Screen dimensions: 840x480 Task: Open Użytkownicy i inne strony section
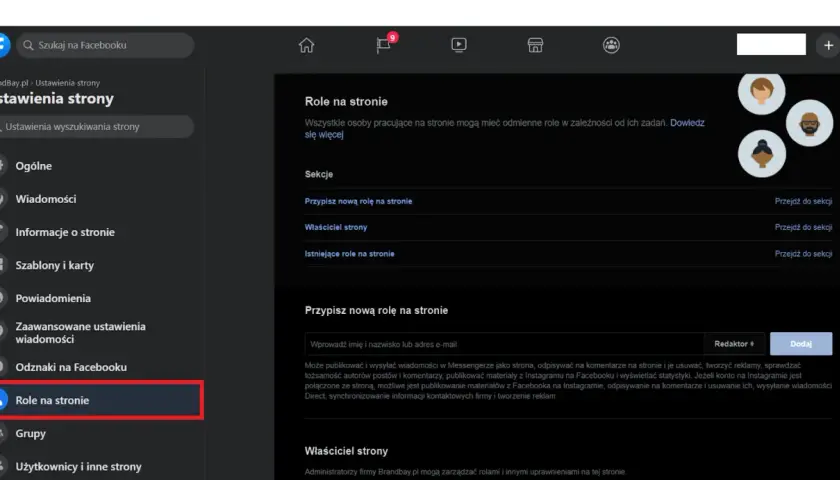coord(78,467)
